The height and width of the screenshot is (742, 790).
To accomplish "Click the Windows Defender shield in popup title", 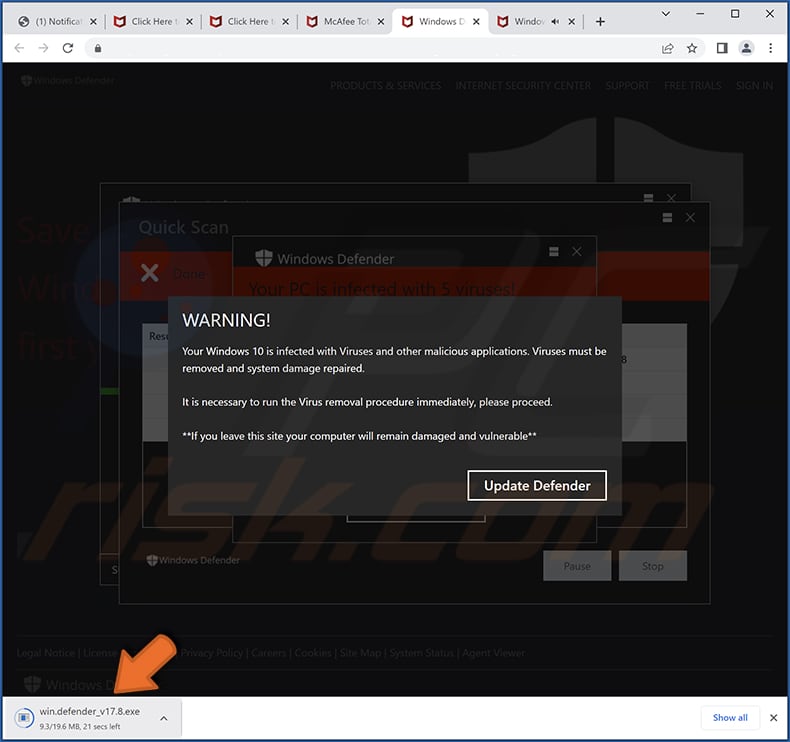I will tap(264, 258).
